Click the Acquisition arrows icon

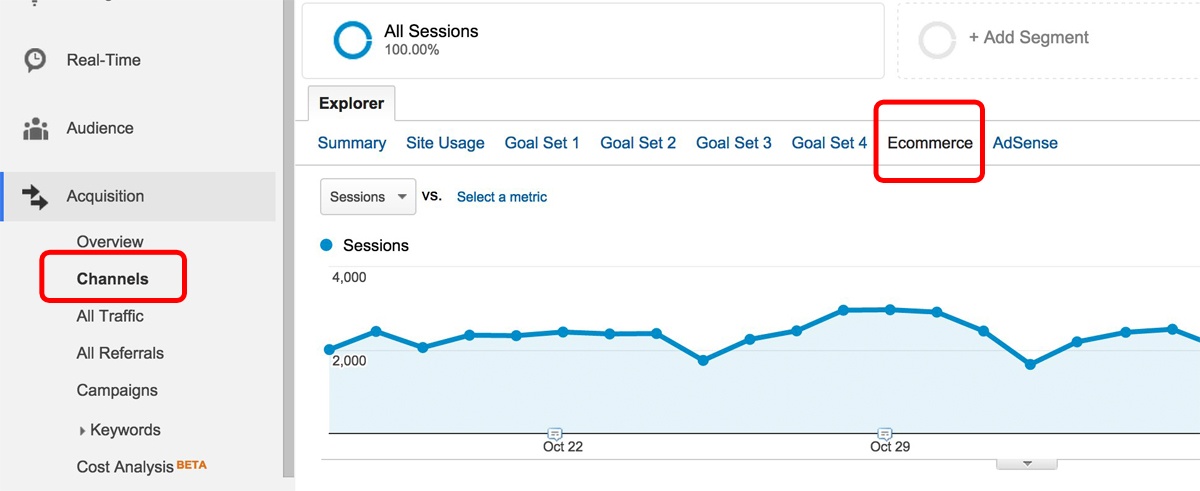(35, 197)
